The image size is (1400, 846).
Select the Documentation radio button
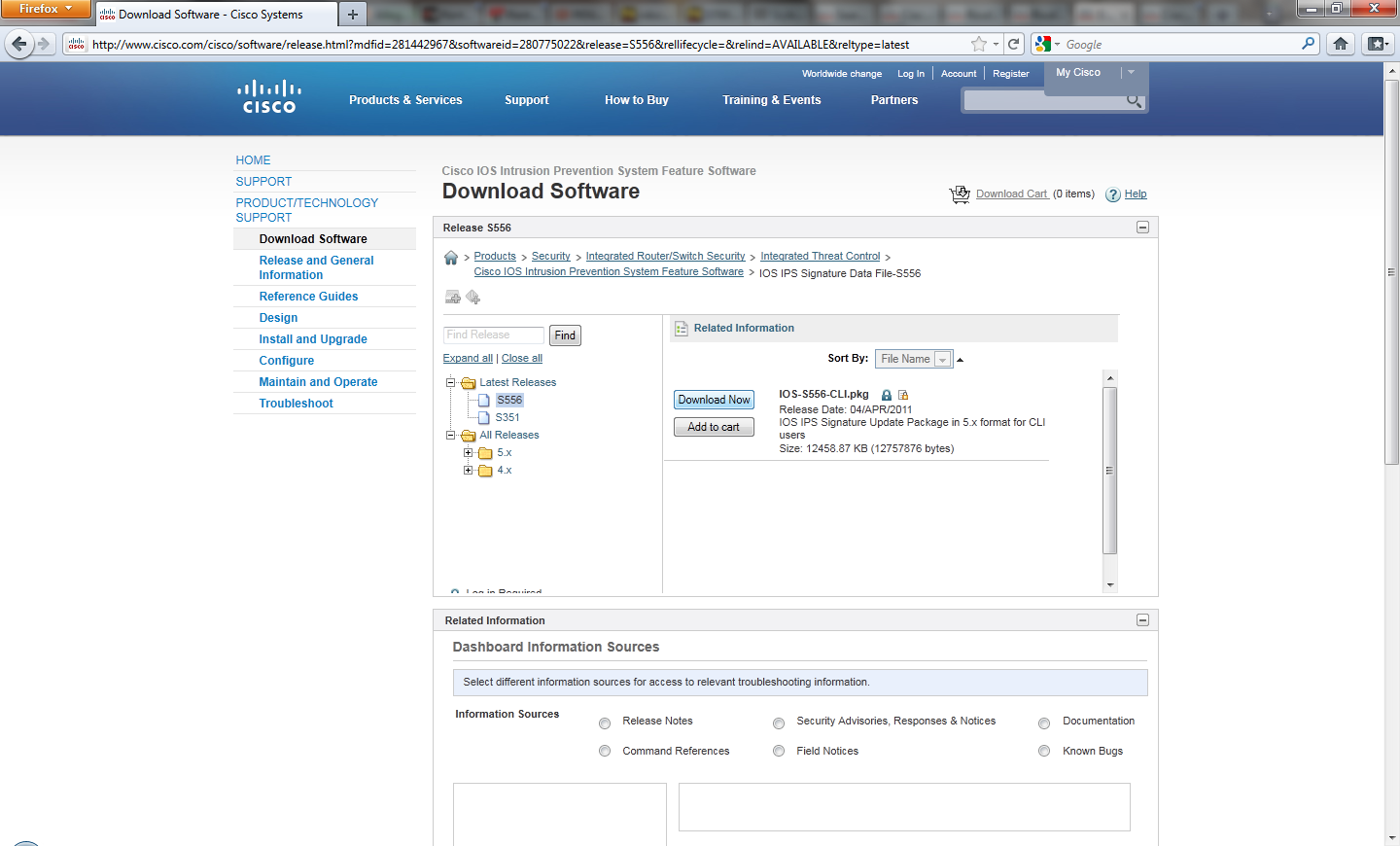(x=1044, y=723)
